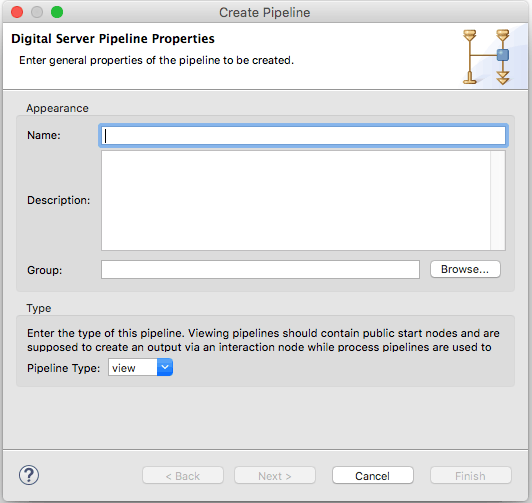Open help via the question mark icon
532x503 pixels.
[29, 475]
